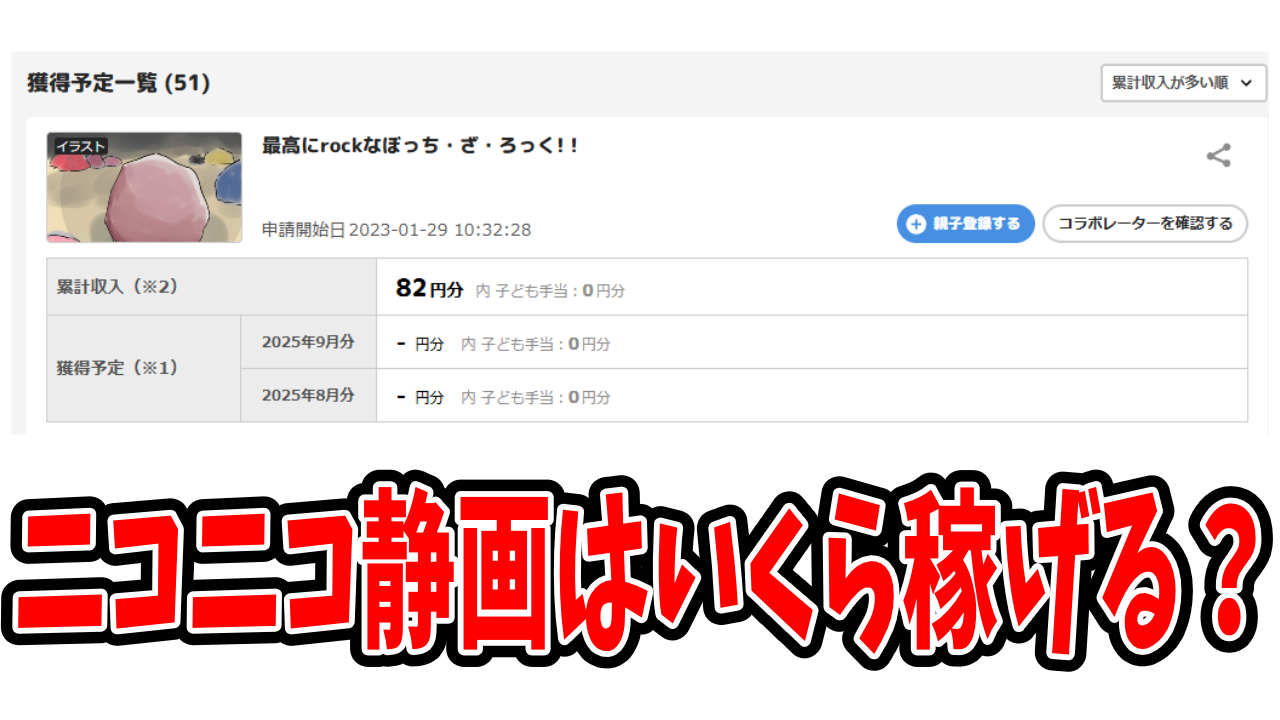
Task: Select the 2025年9月分 row label
Action: point(308,342)
